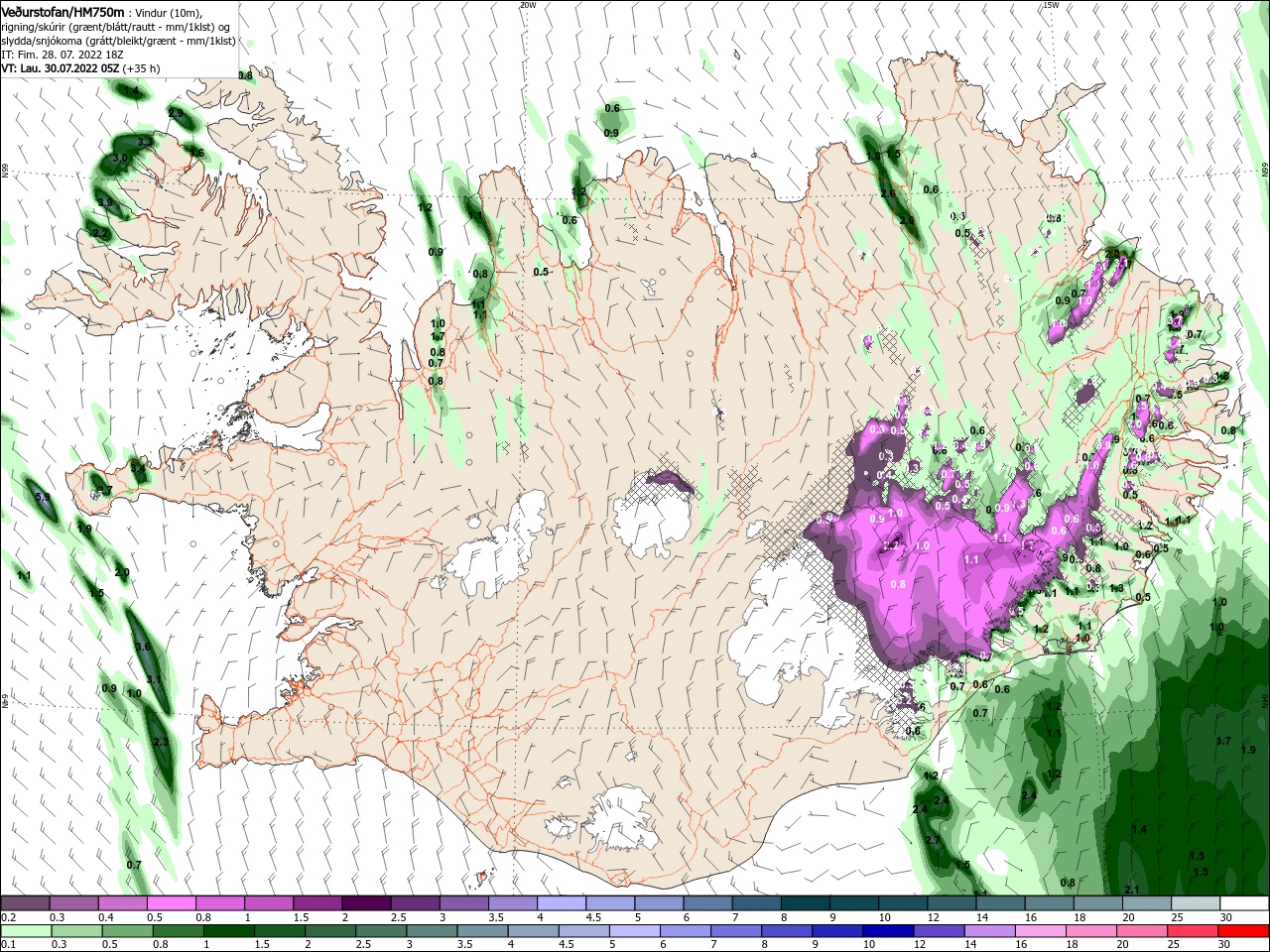Click the '3.6' rain value southwest of Iceland
Viewport: 1270px width, 952px height.
[142, 647]
